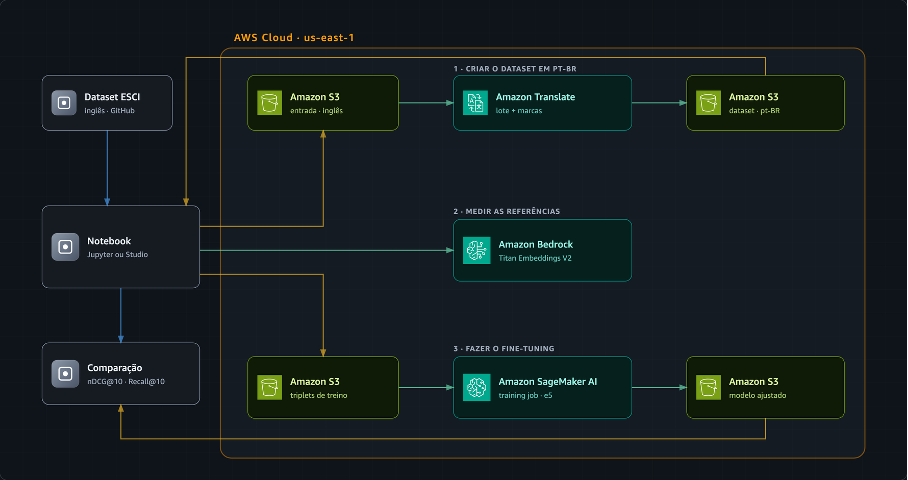Select the 'lote + marcas' subtitle
Screen dimensions: 908x480
tap(519, 111)
